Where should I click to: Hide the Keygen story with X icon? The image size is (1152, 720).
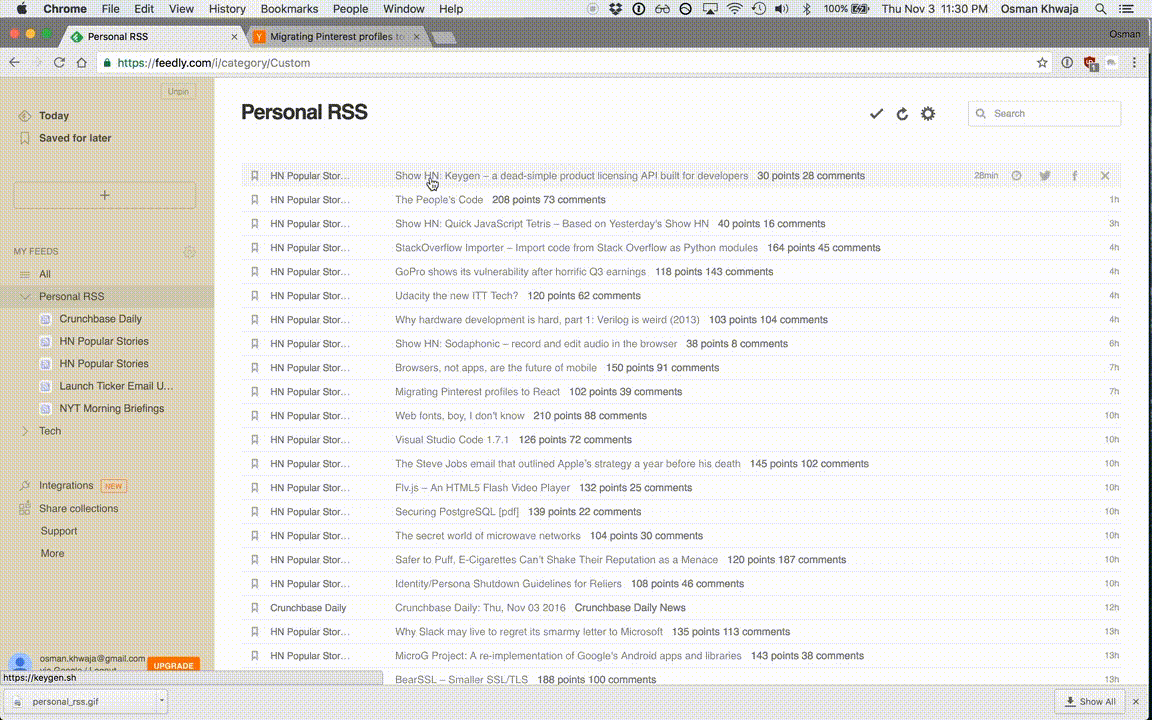[x=1105, y=176]
